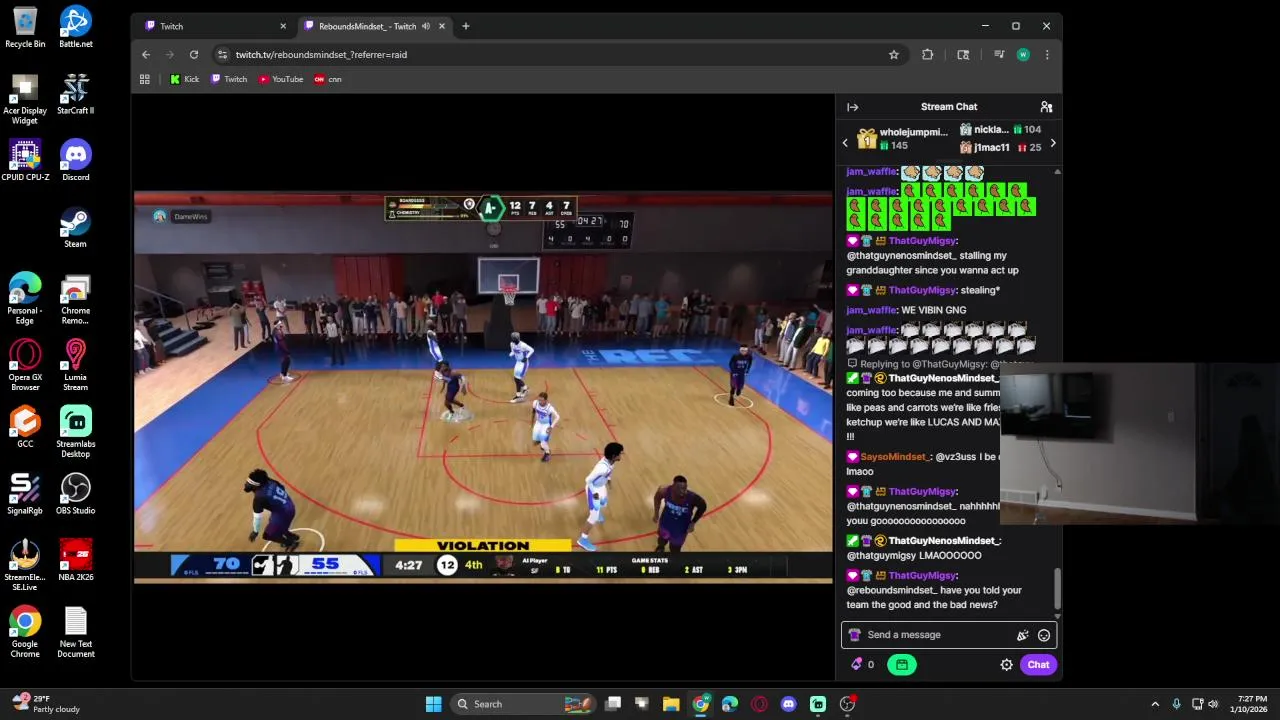Select the SignalRgb desktop icon
Image resolution: width=1280 pixels, height=720 pixels.
[25, 494]
